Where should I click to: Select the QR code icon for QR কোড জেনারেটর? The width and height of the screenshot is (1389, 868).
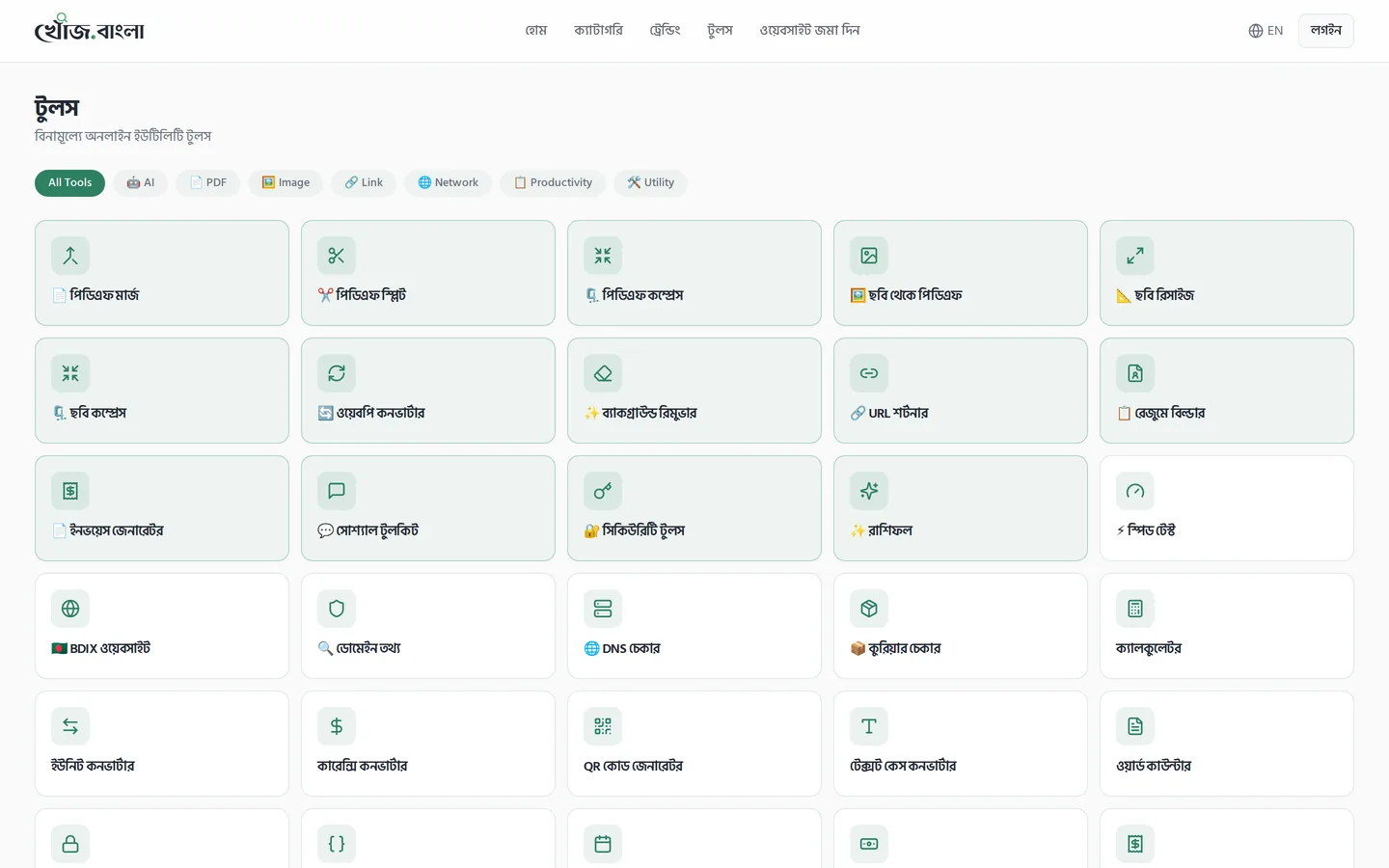point(603,726)
